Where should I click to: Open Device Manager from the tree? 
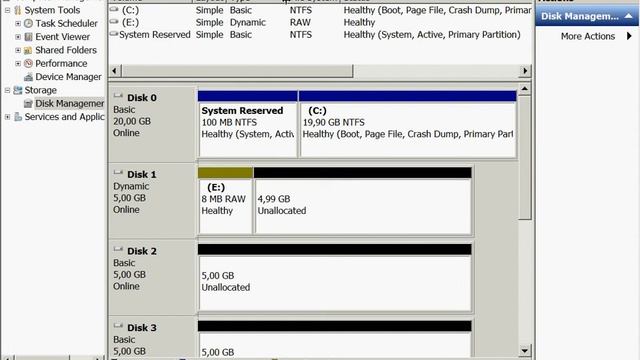(x=68, y=77)
